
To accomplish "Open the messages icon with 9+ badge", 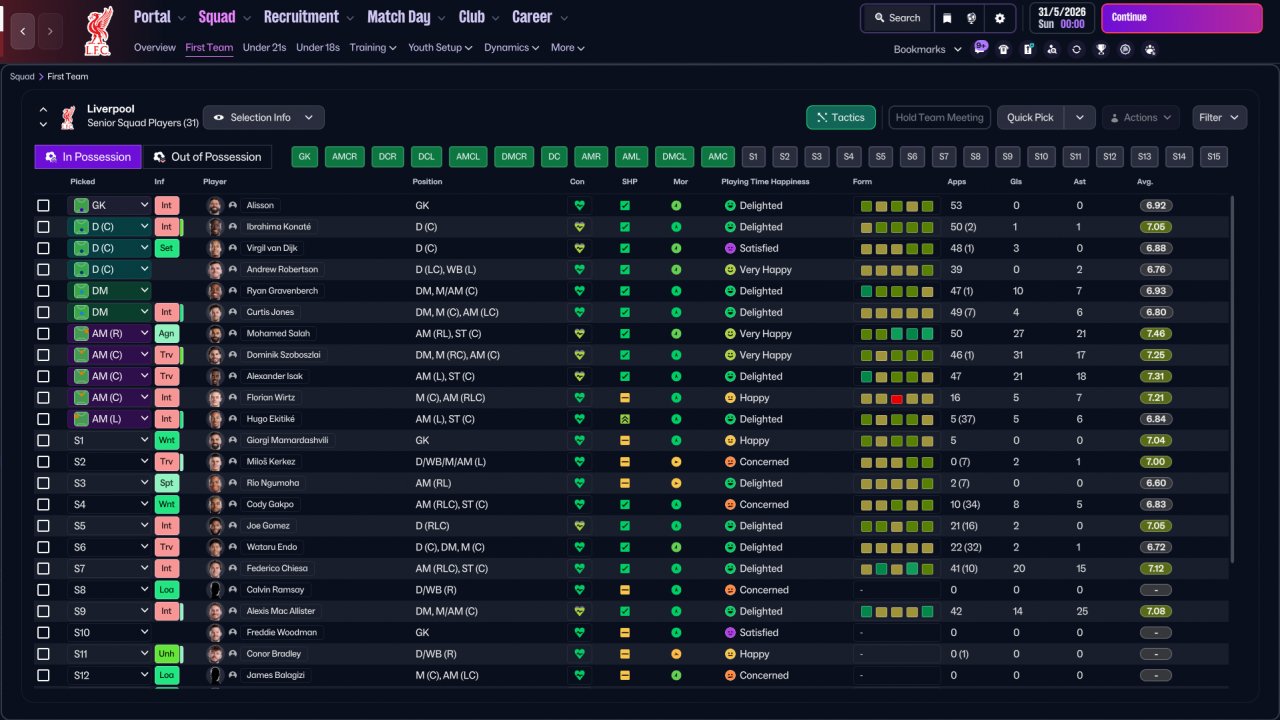I will coord(980,48).
